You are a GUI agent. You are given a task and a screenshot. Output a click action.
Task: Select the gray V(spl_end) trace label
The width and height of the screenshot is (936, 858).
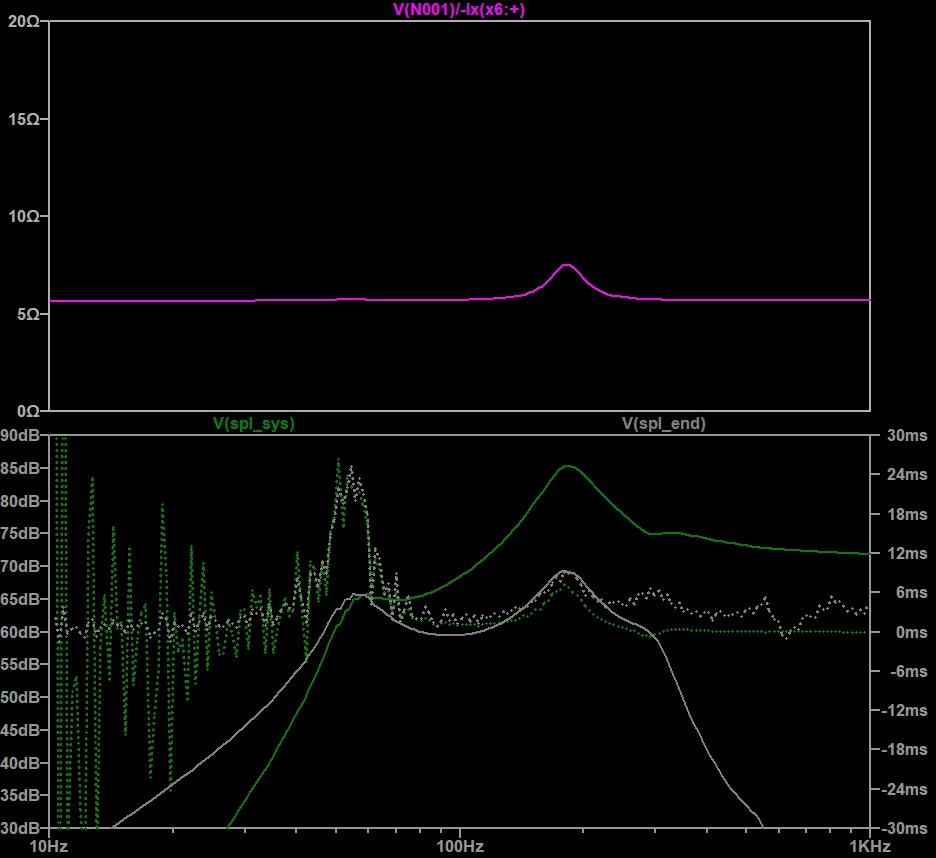pos(664,423)
